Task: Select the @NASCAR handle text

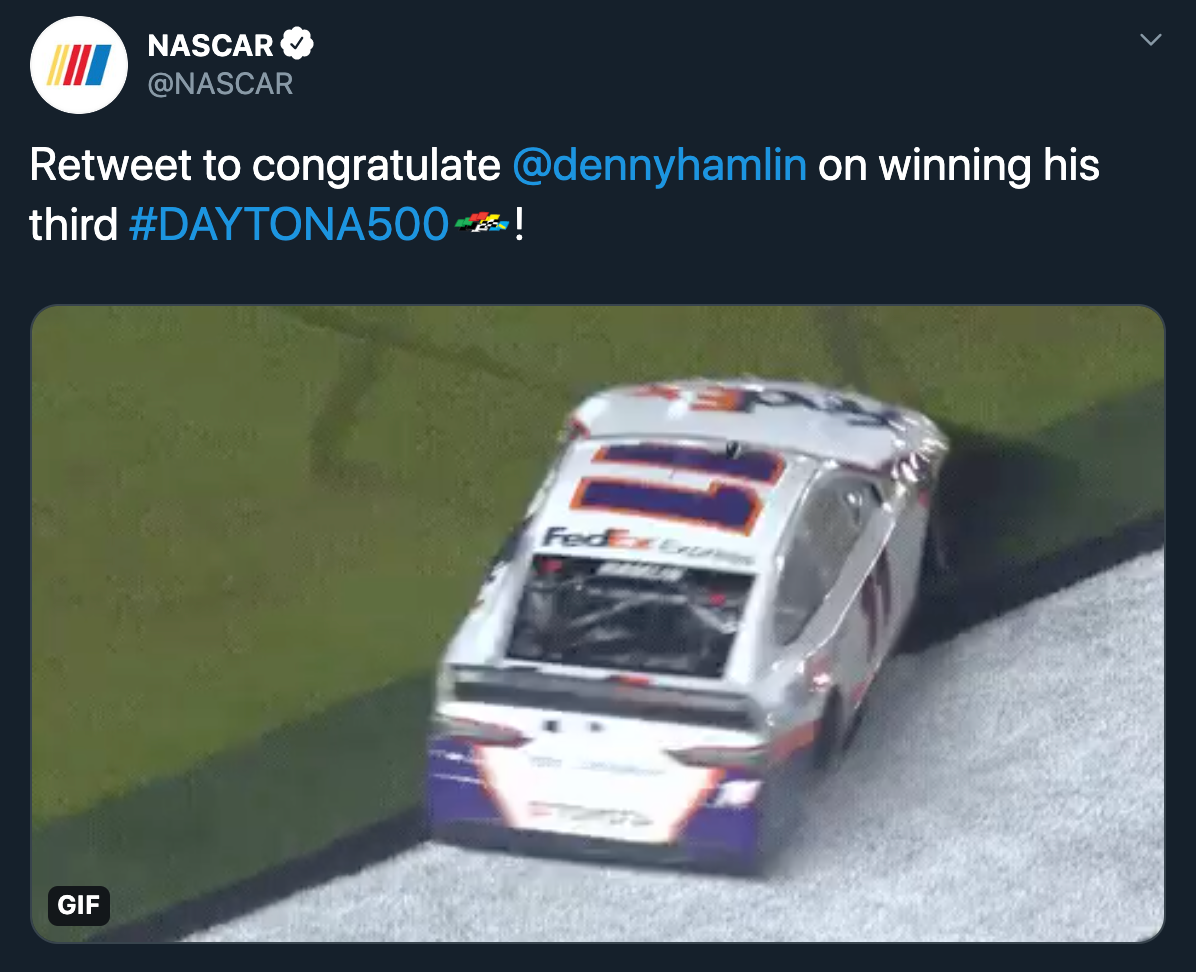Action: click(x=220, y=84)
